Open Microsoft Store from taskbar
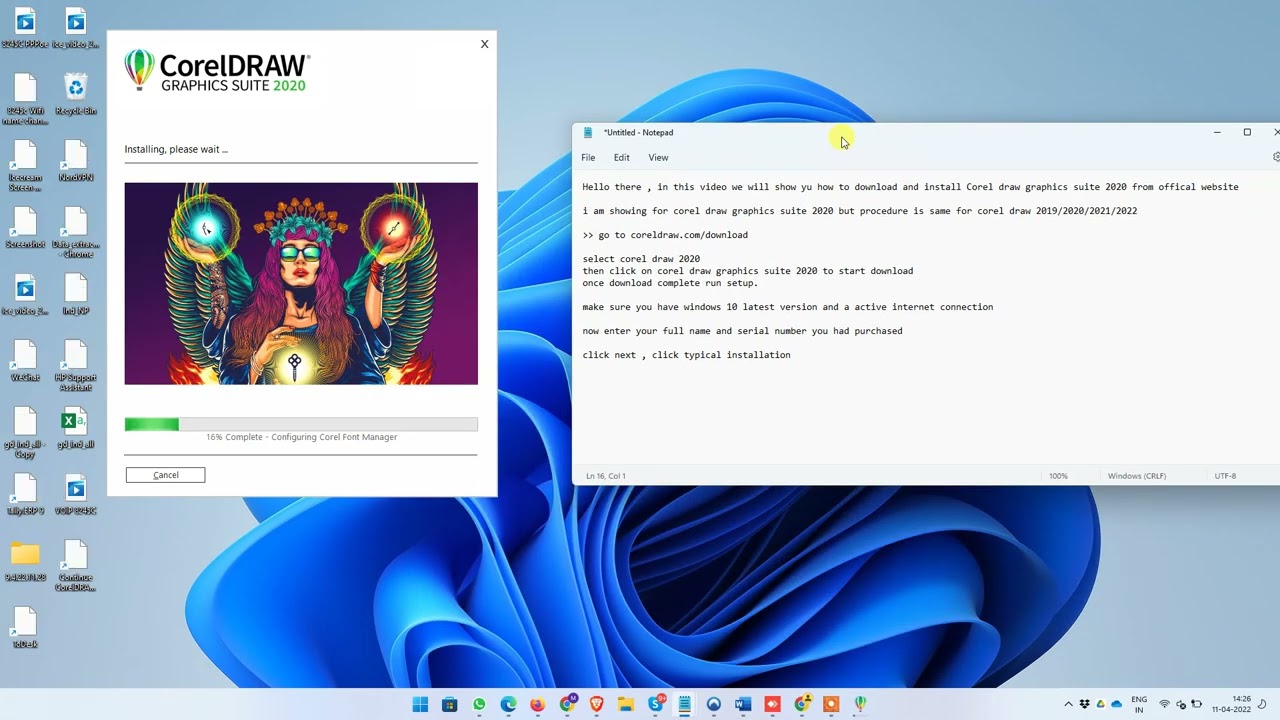 click(450, 704)
